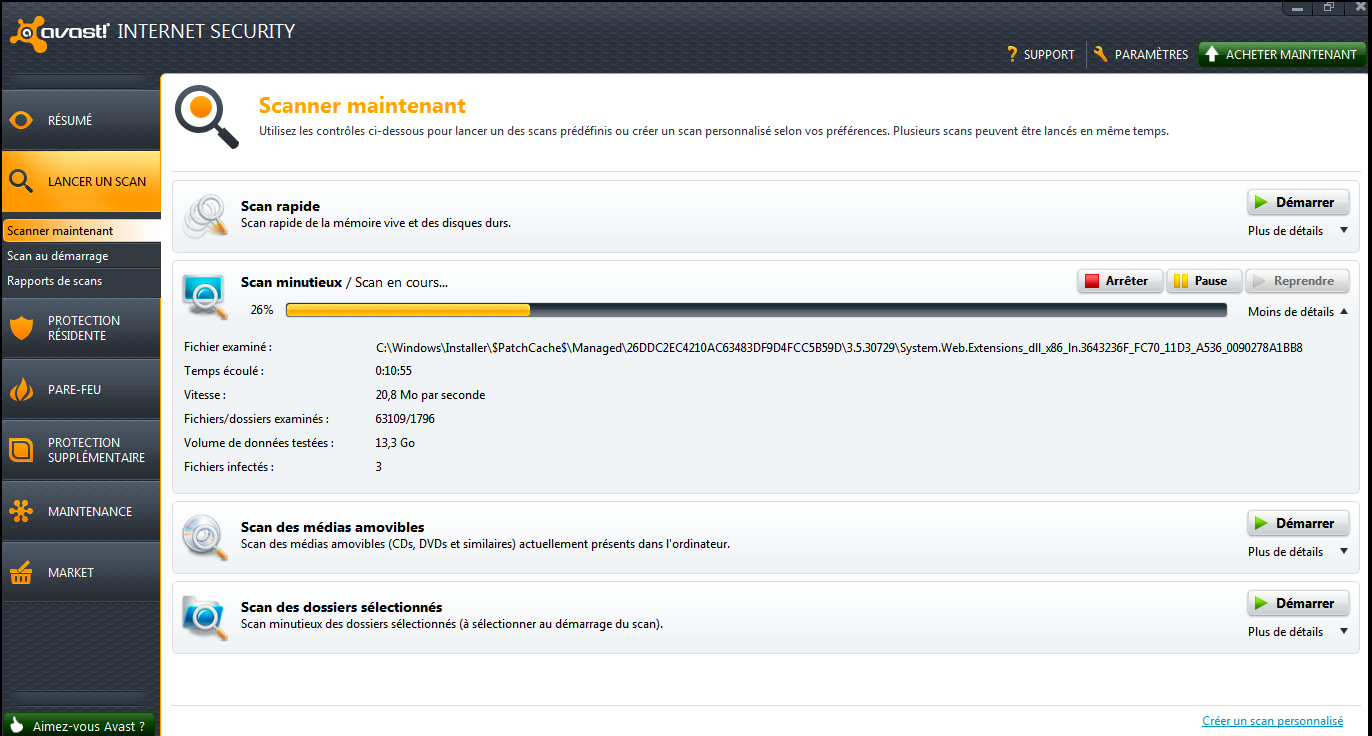Click the Aimez-vous Avast ? button
This screenshot has height=736, width=1372.
click(x=79, y=726)
